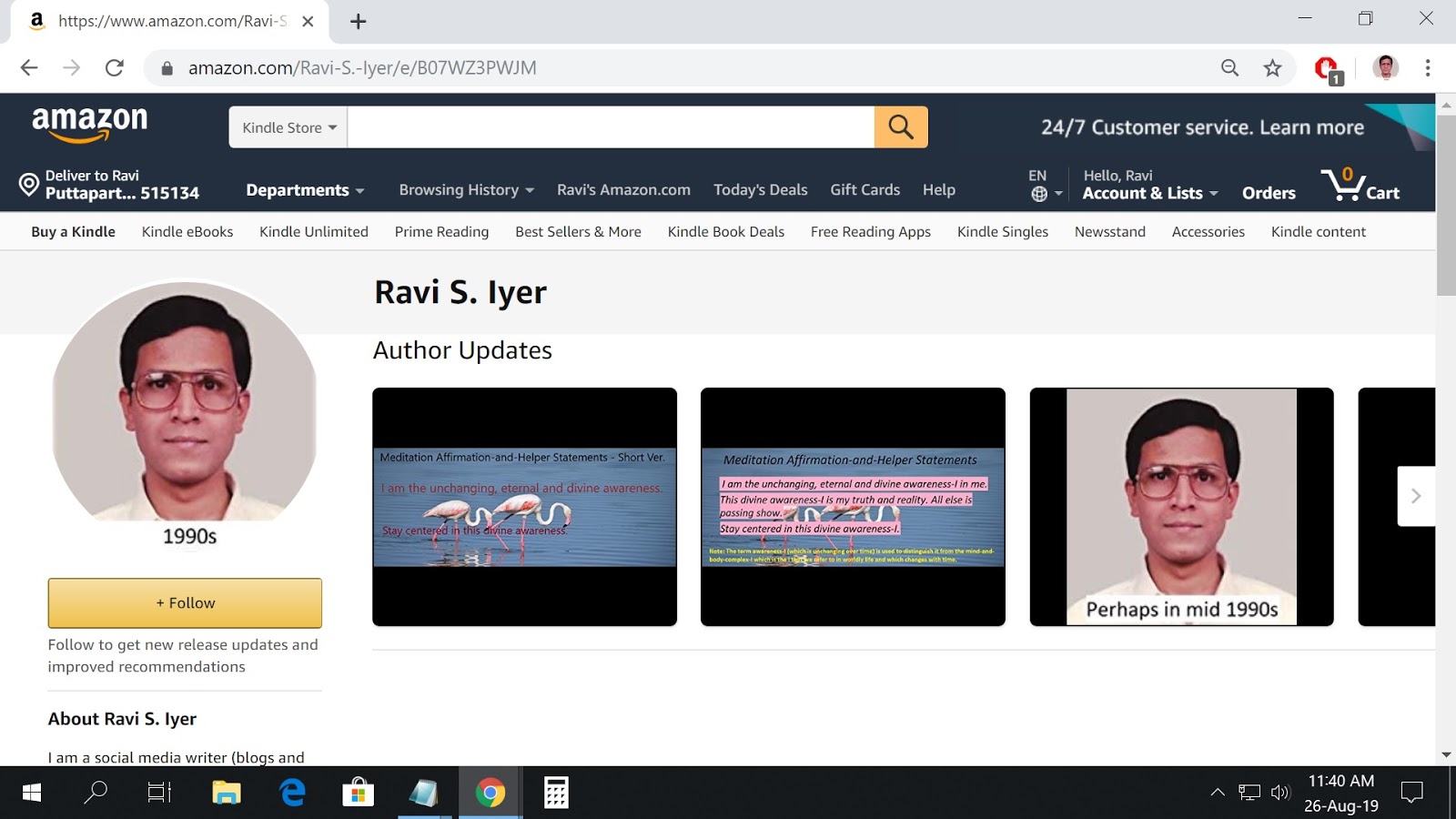The width and height of the screenshot is (1456, 819).
Task: Show next author updates with right chevron
Action: click(1416, 496)
